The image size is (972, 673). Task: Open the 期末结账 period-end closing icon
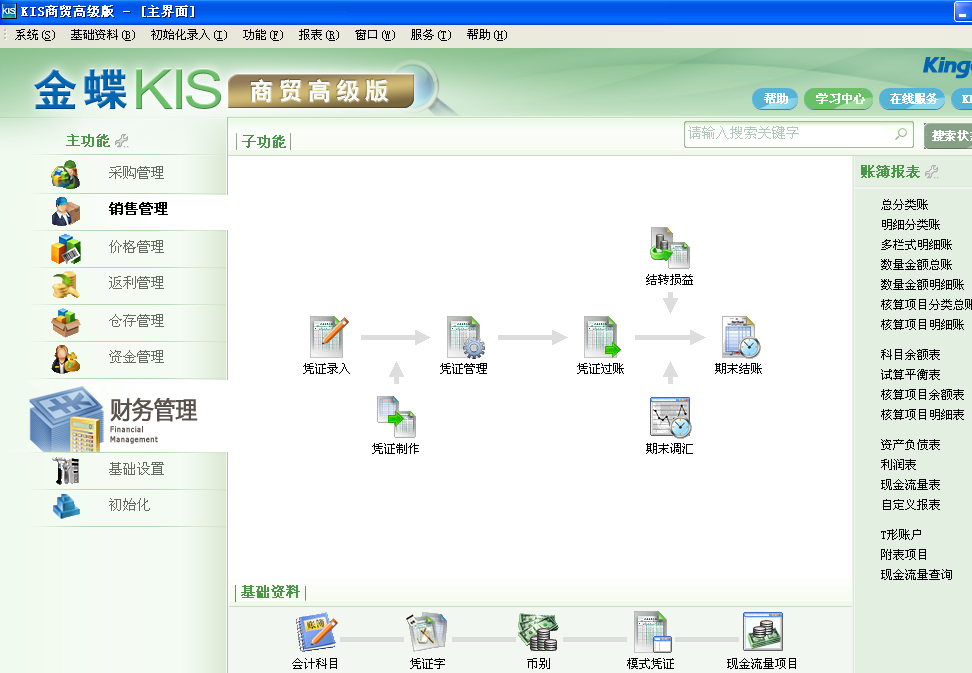[740, 337]
